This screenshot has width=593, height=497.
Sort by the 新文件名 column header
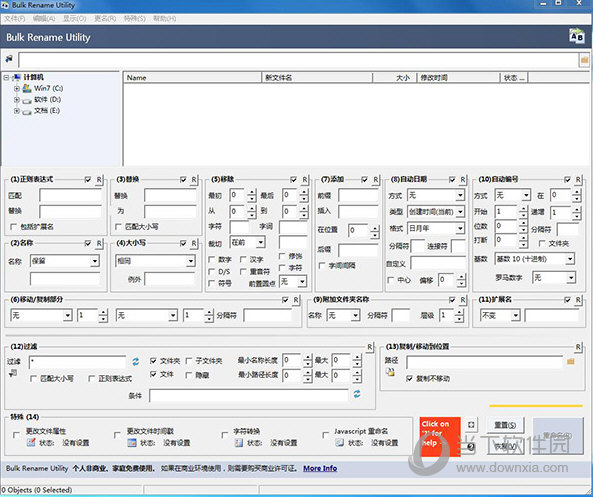317,78
